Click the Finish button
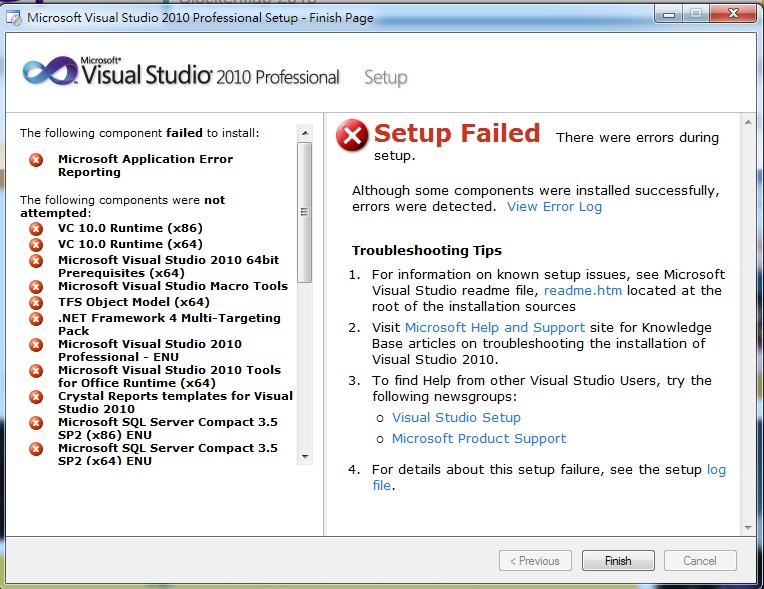The height and width of the screenshot is (589, 764). click(618, 561)
